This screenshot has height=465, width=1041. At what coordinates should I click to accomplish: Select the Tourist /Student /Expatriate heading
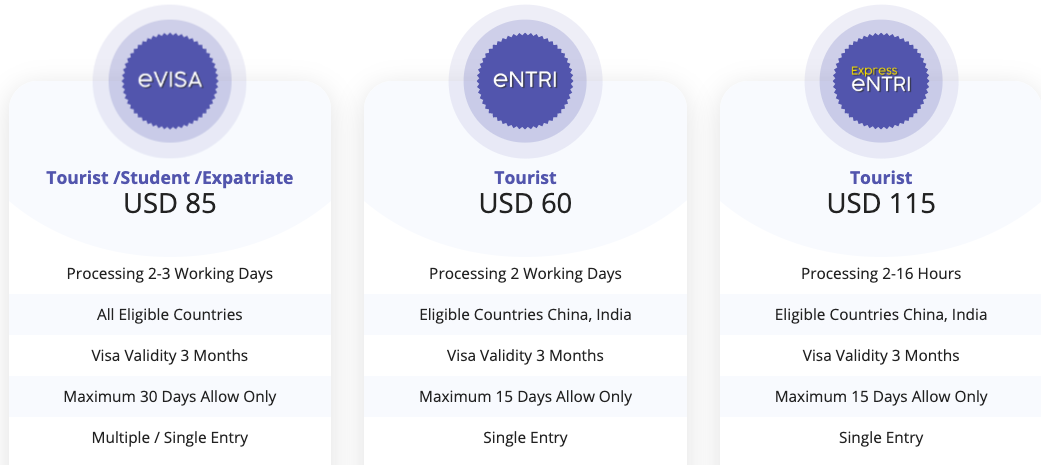coord(169,178)
